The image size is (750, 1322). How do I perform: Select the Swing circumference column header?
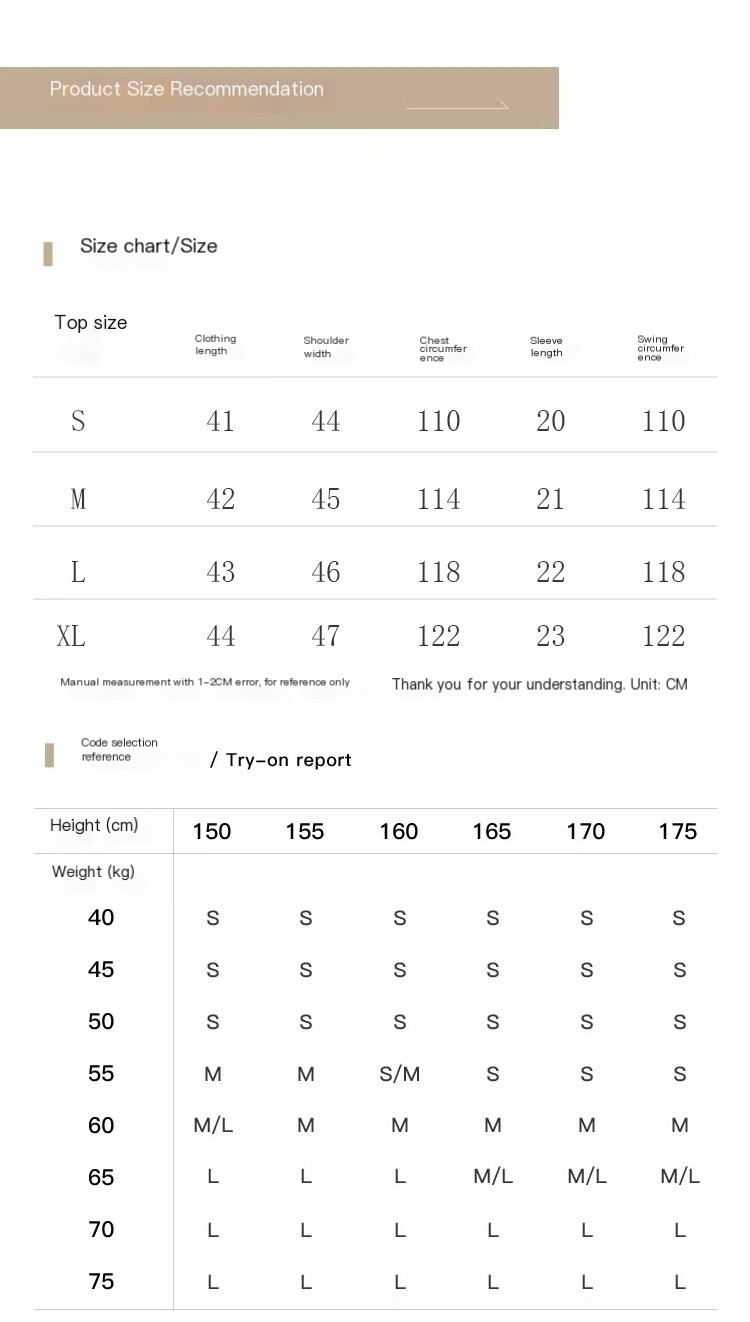(x=660, y=348)
